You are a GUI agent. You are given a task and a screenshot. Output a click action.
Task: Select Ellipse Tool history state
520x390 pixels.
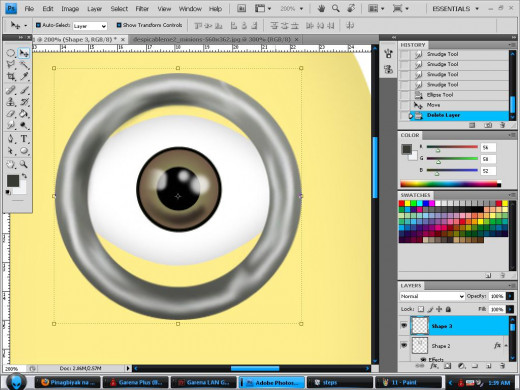(x=459, y=95)
